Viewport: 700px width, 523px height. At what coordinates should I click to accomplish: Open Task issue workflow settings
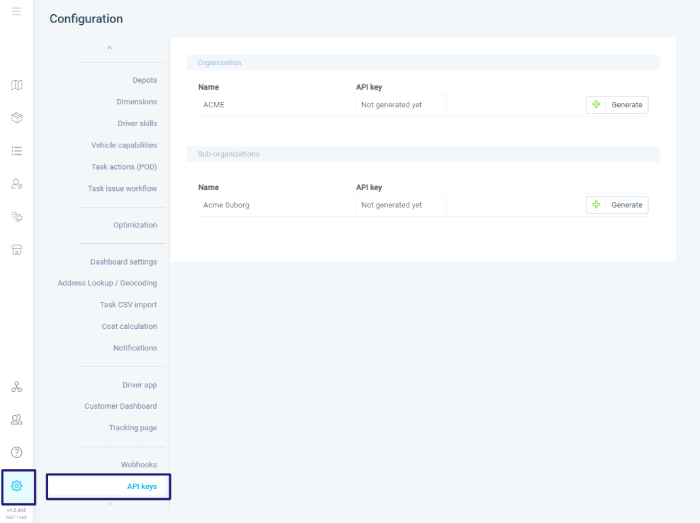coord(122,188)
